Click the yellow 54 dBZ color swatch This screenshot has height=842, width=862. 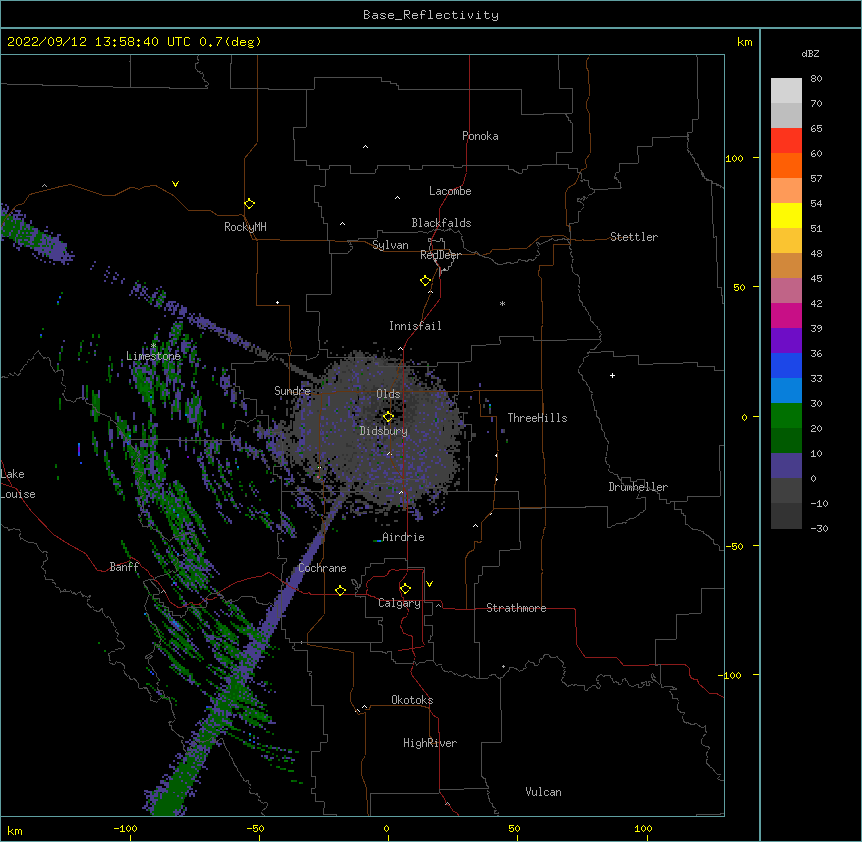point(786,215)
